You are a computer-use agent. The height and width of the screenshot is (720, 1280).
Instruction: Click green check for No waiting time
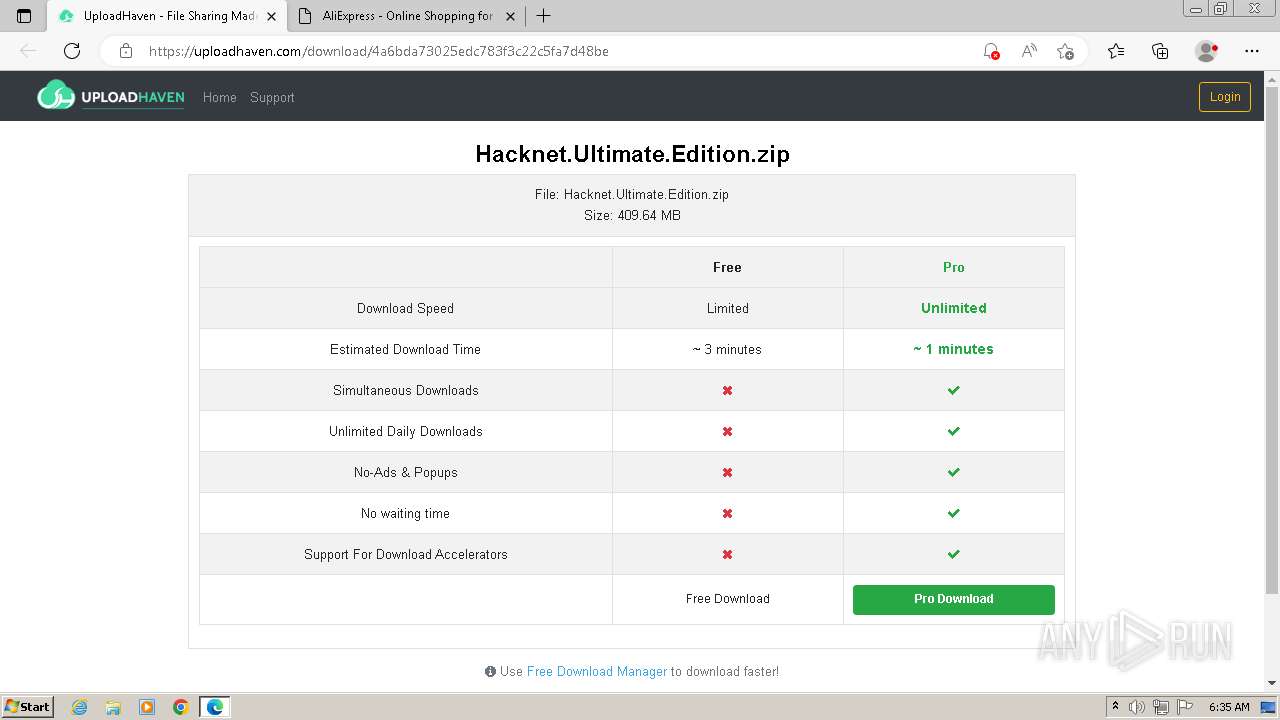[x=953, y=513]
